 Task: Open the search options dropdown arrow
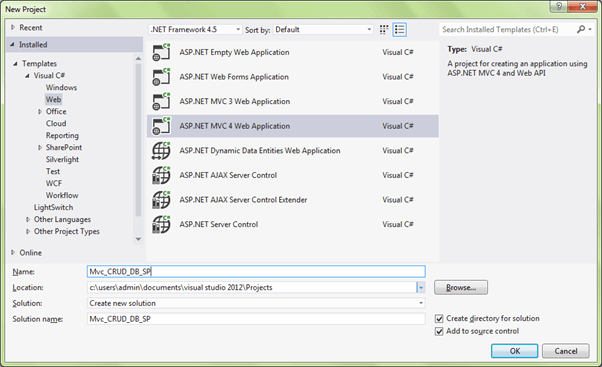[590, 29]
